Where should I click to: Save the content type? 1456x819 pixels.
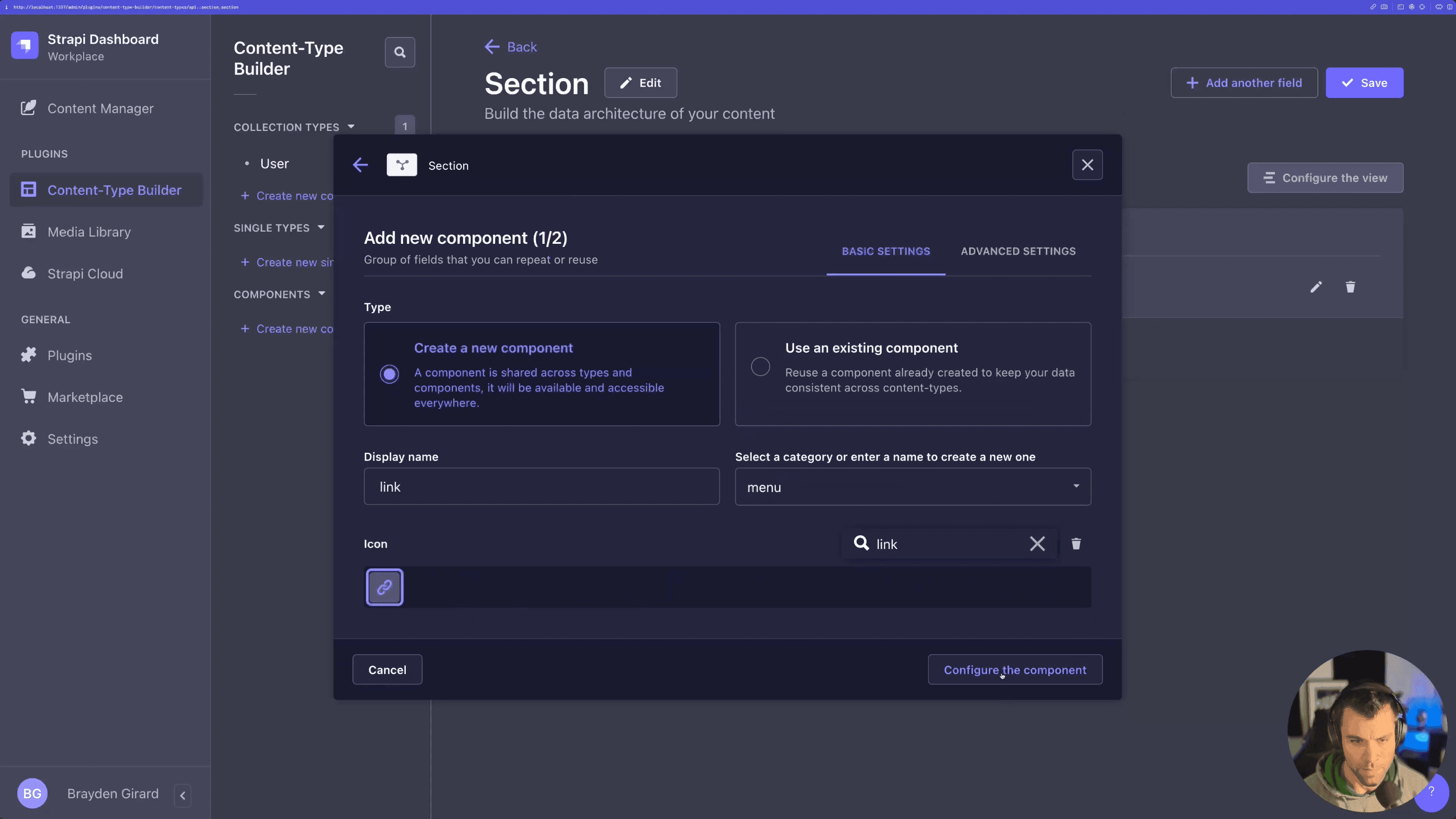pos(1364,83)
